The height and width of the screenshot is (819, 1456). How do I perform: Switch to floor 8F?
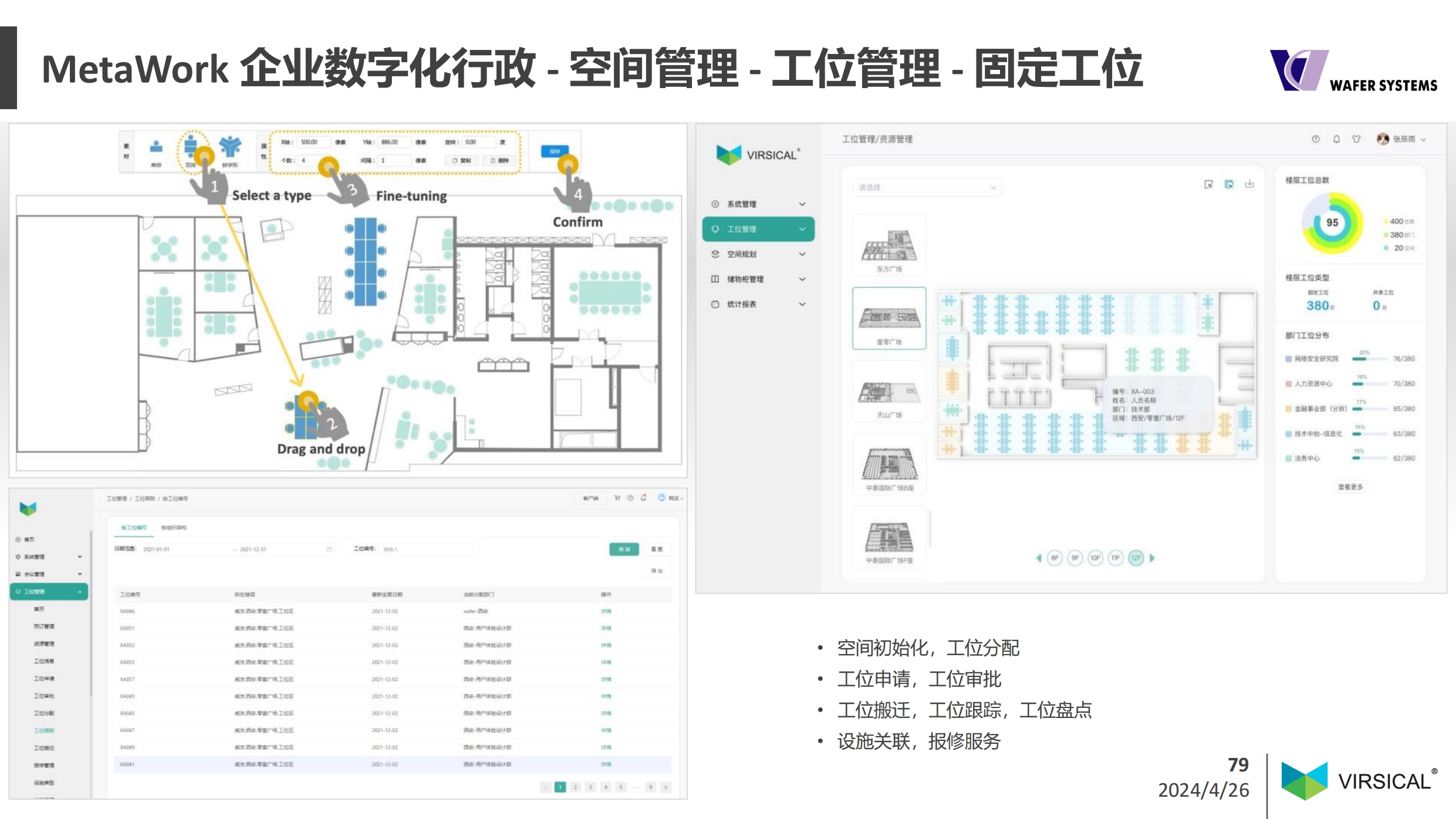1055,558
